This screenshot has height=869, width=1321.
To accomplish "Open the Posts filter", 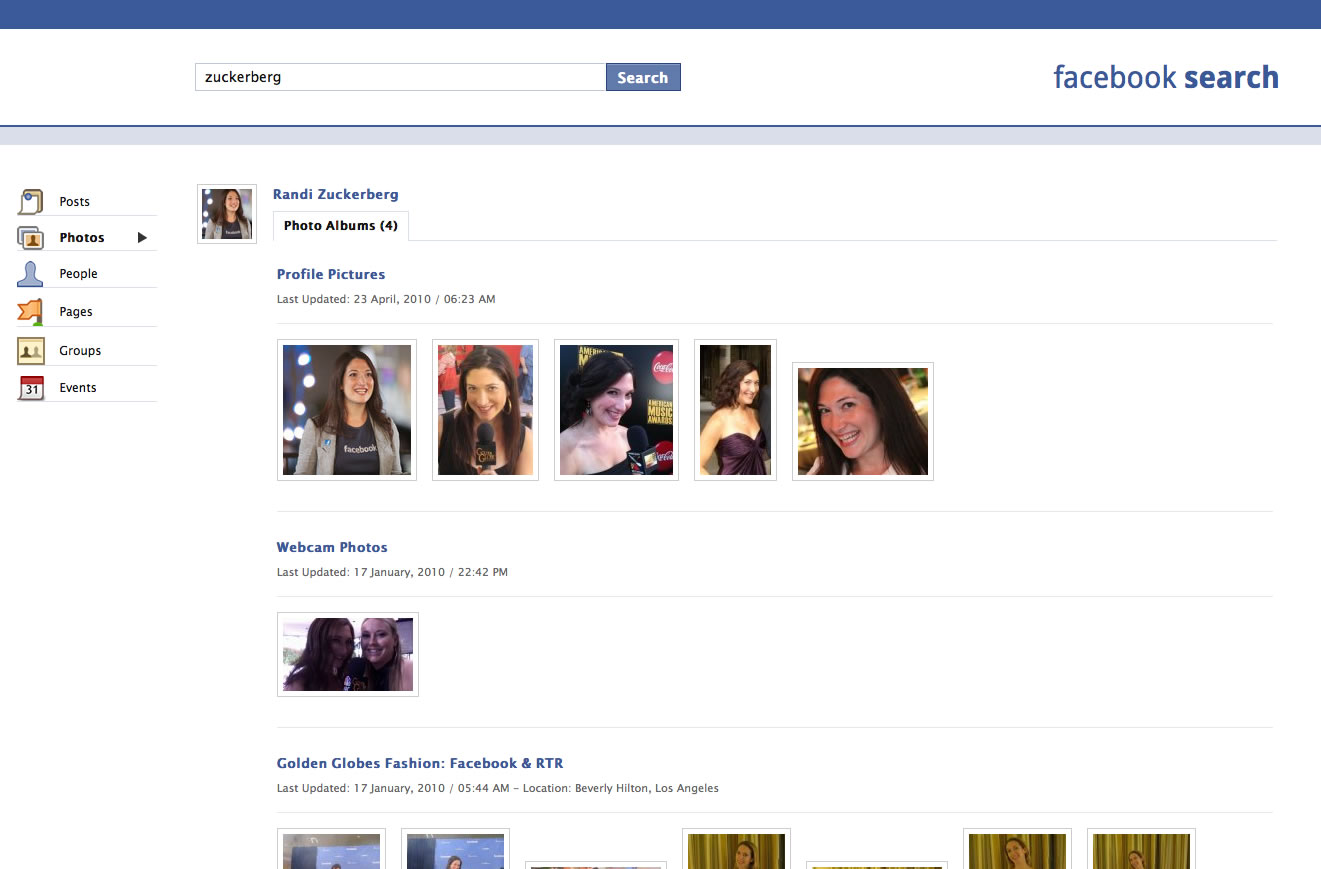I will point(74,202).
